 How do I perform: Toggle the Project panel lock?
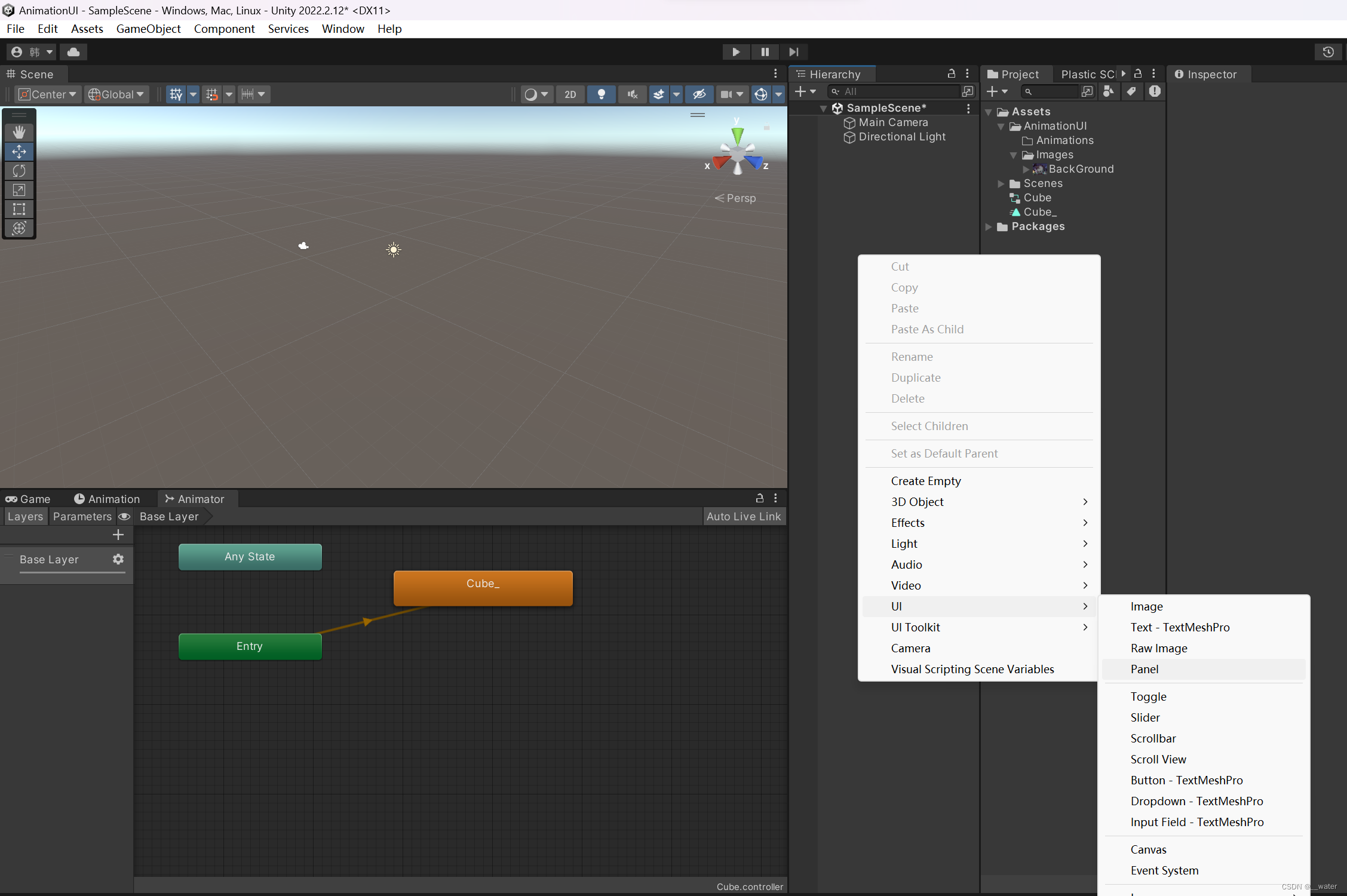[x=1138, y=73]
